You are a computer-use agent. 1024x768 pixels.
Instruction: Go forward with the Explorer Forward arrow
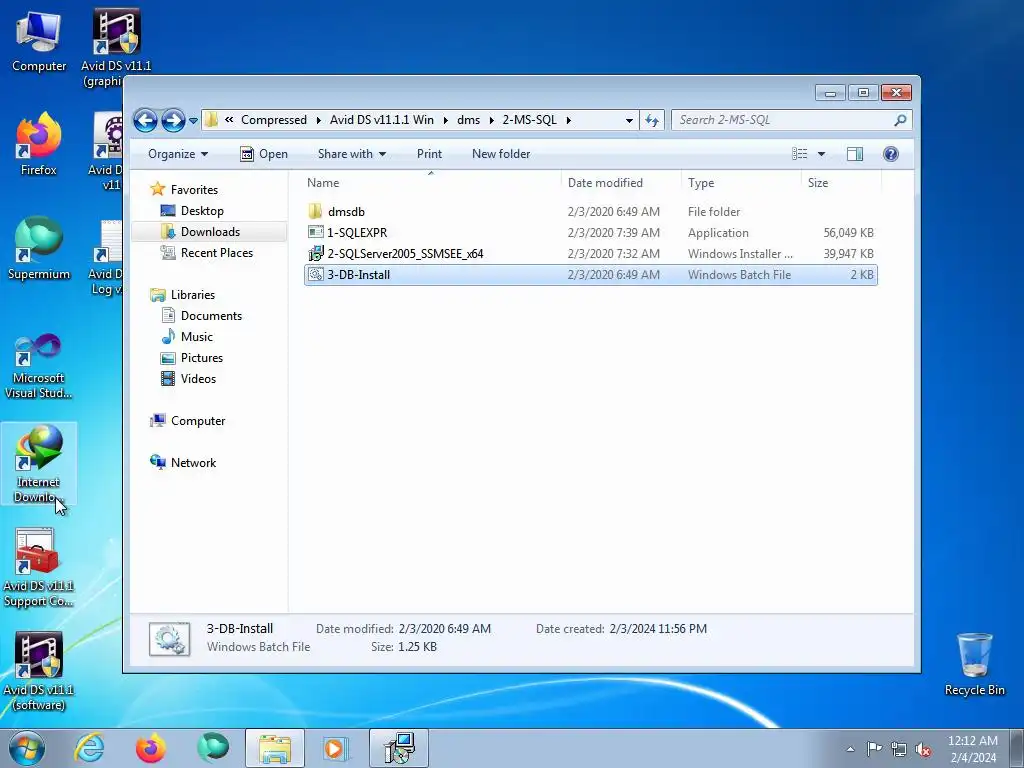(172, 120)
